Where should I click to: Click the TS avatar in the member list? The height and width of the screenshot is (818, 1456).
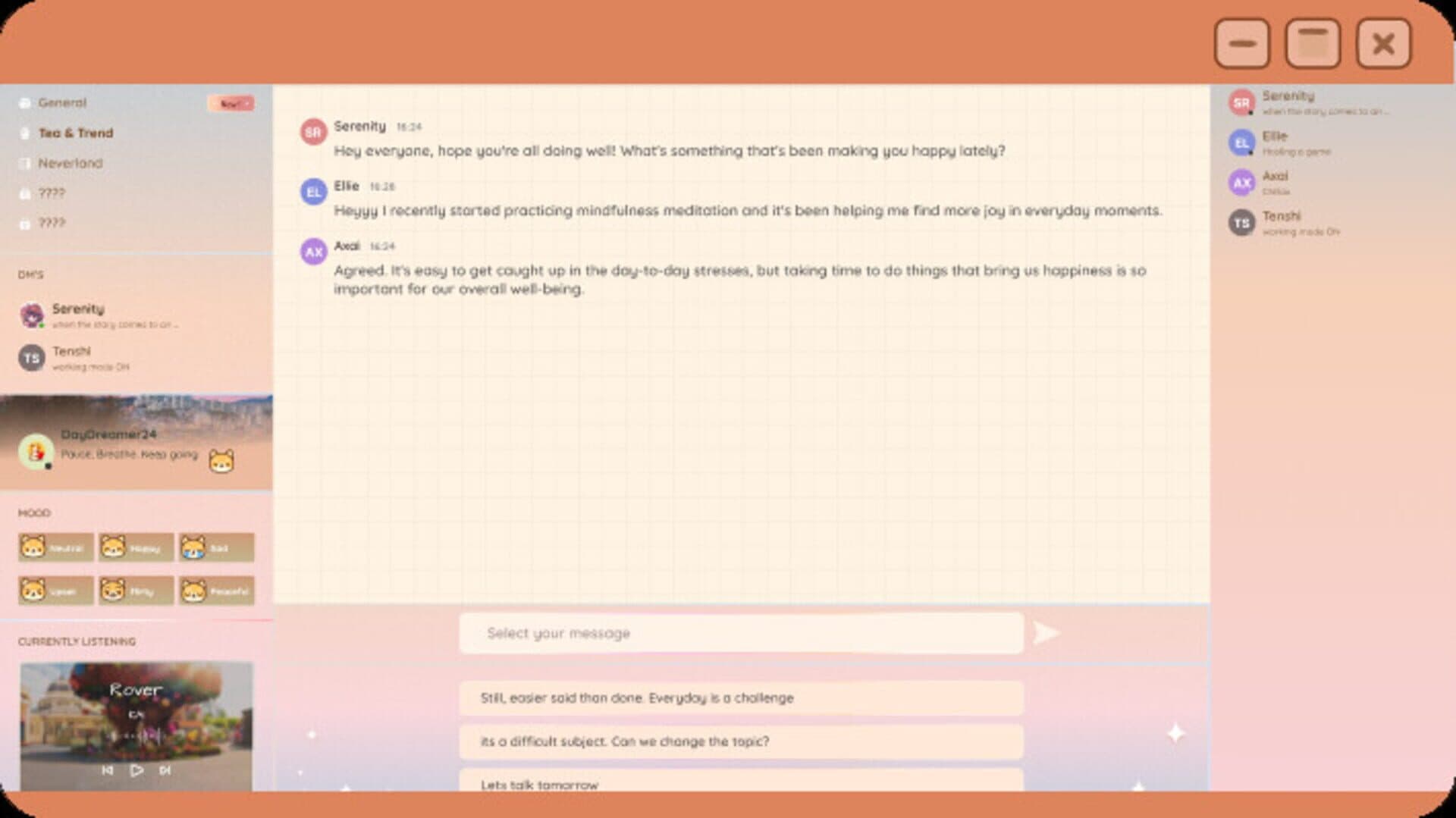1241,223
